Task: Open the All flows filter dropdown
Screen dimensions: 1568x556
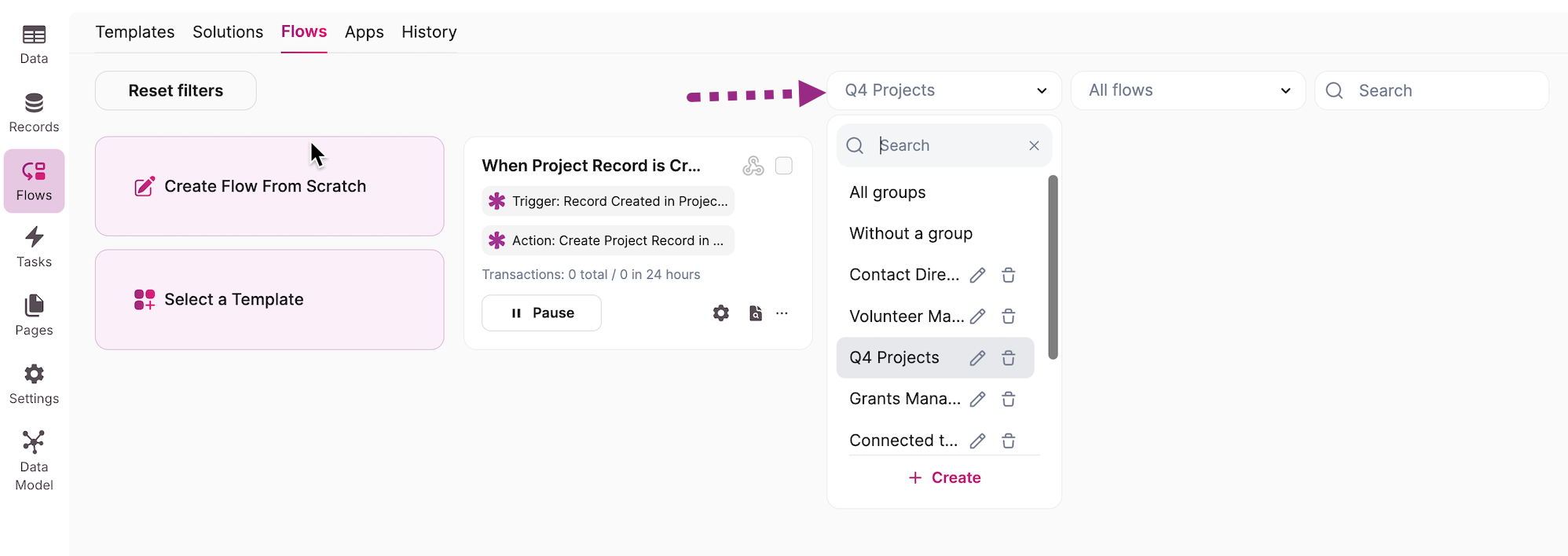Action: click(1187, 90)
